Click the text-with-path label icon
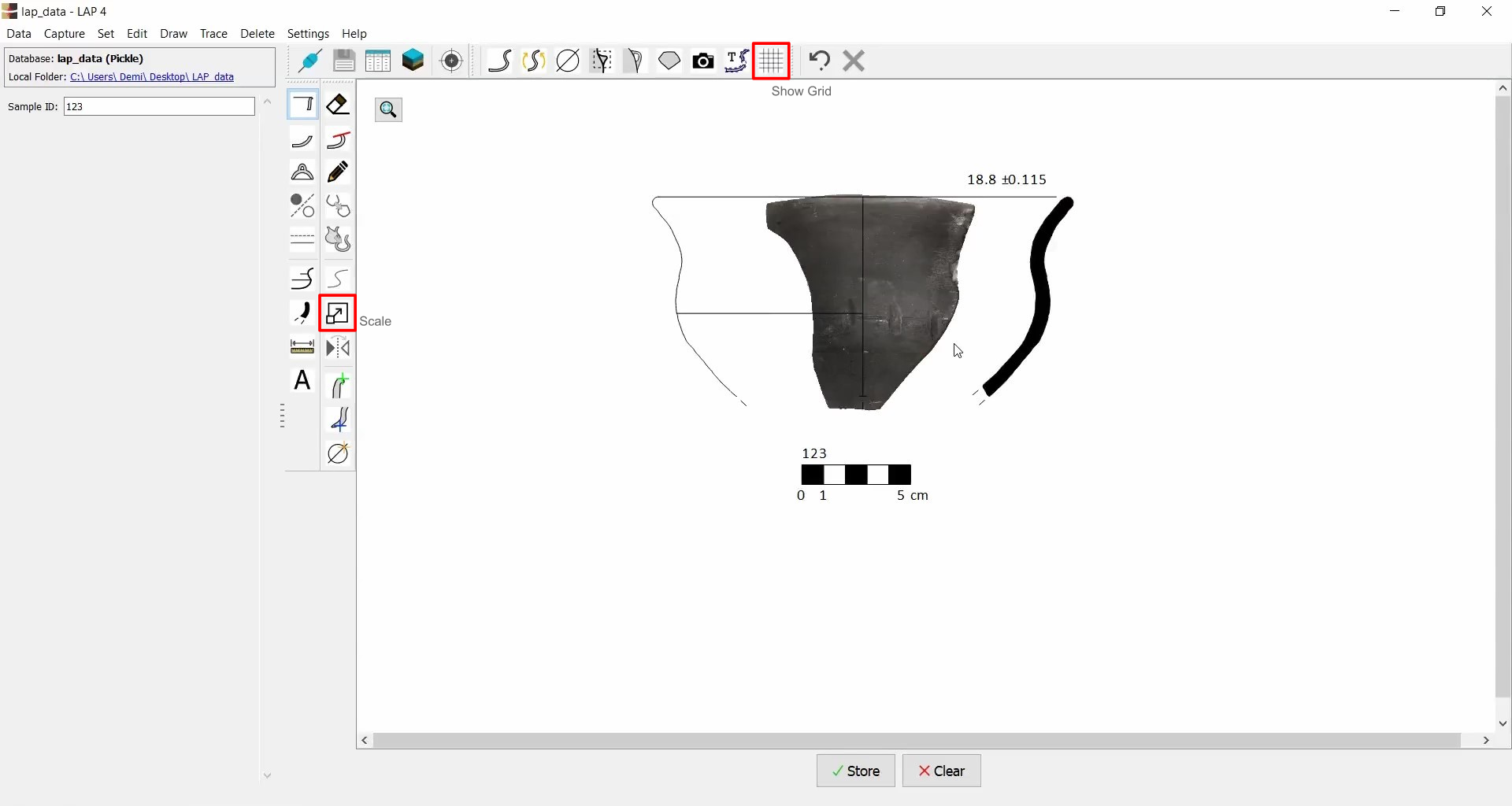 coord(737,61)
